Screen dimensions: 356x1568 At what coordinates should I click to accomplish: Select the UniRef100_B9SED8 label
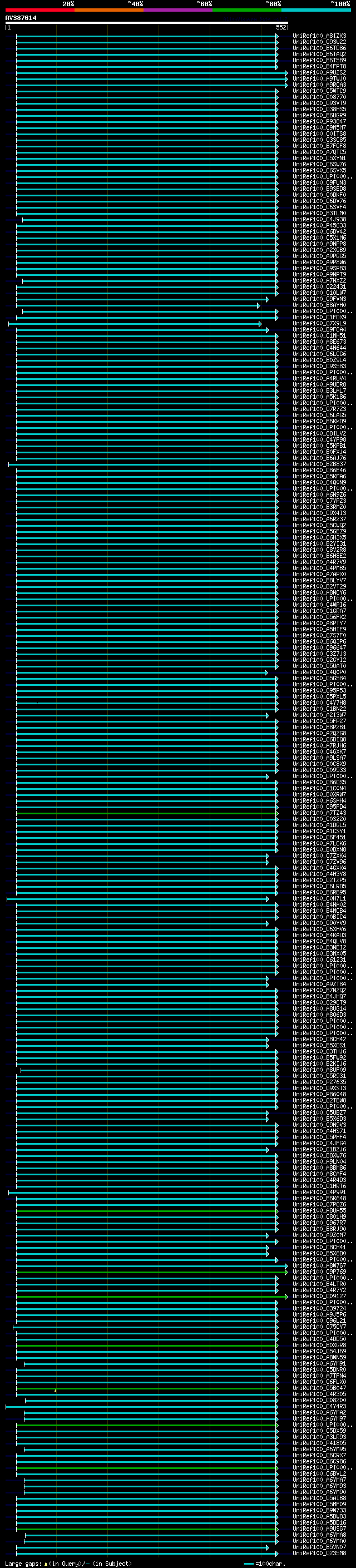click(x=319, y=189)
